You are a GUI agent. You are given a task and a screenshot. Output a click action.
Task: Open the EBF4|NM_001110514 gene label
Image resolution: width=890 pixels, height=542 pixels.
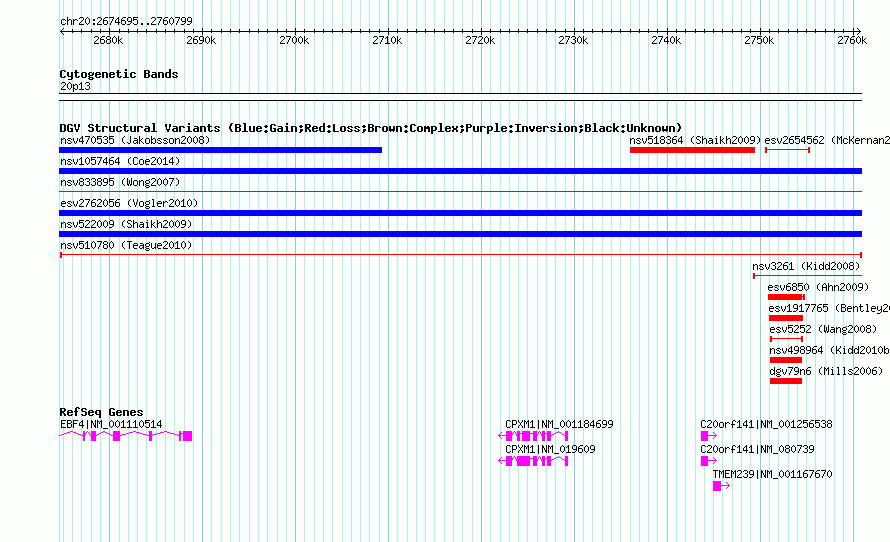[111, 424]
